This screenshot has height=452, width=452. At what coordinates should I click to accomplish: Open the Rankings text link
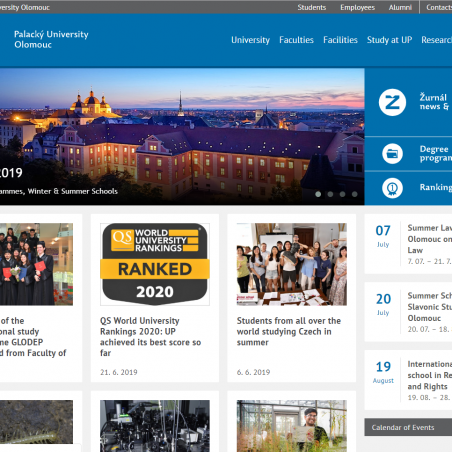(x=435, y=187)
